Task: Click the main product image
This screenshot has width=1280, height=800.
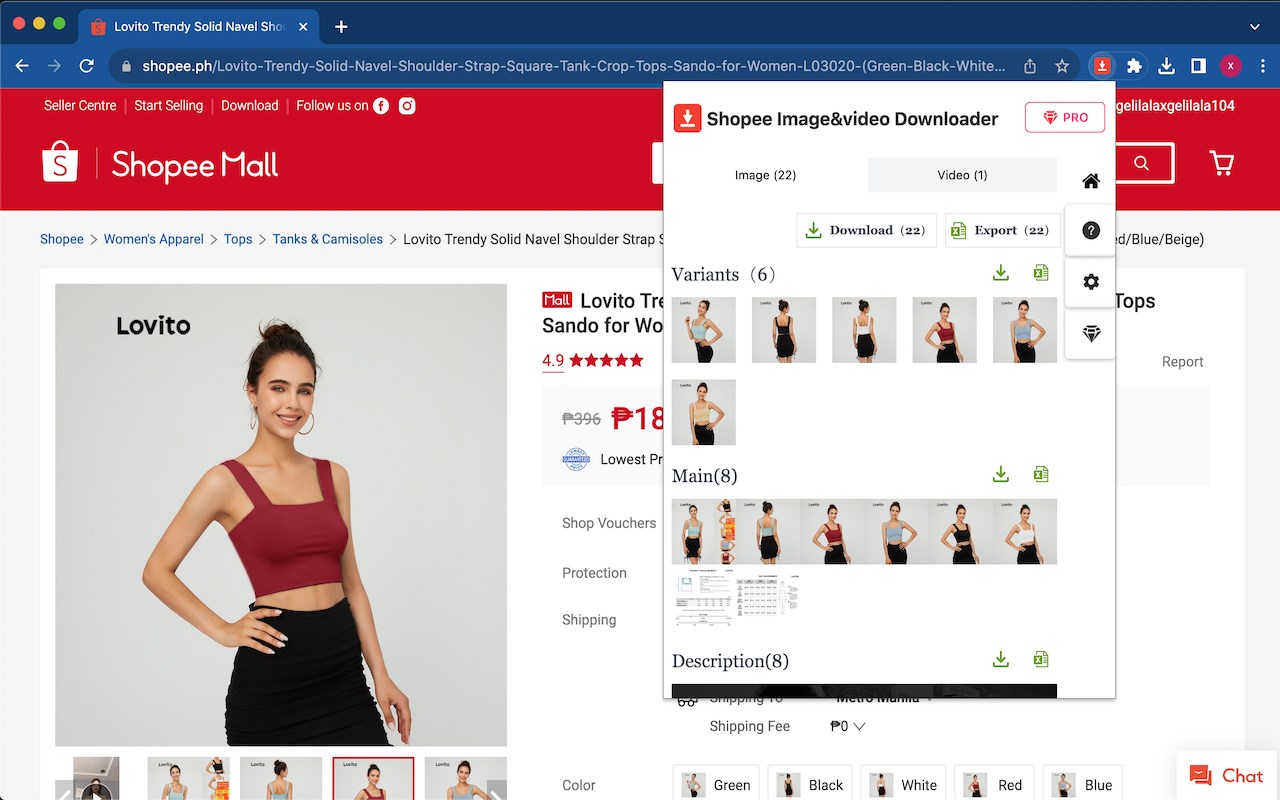Action: 281,515
